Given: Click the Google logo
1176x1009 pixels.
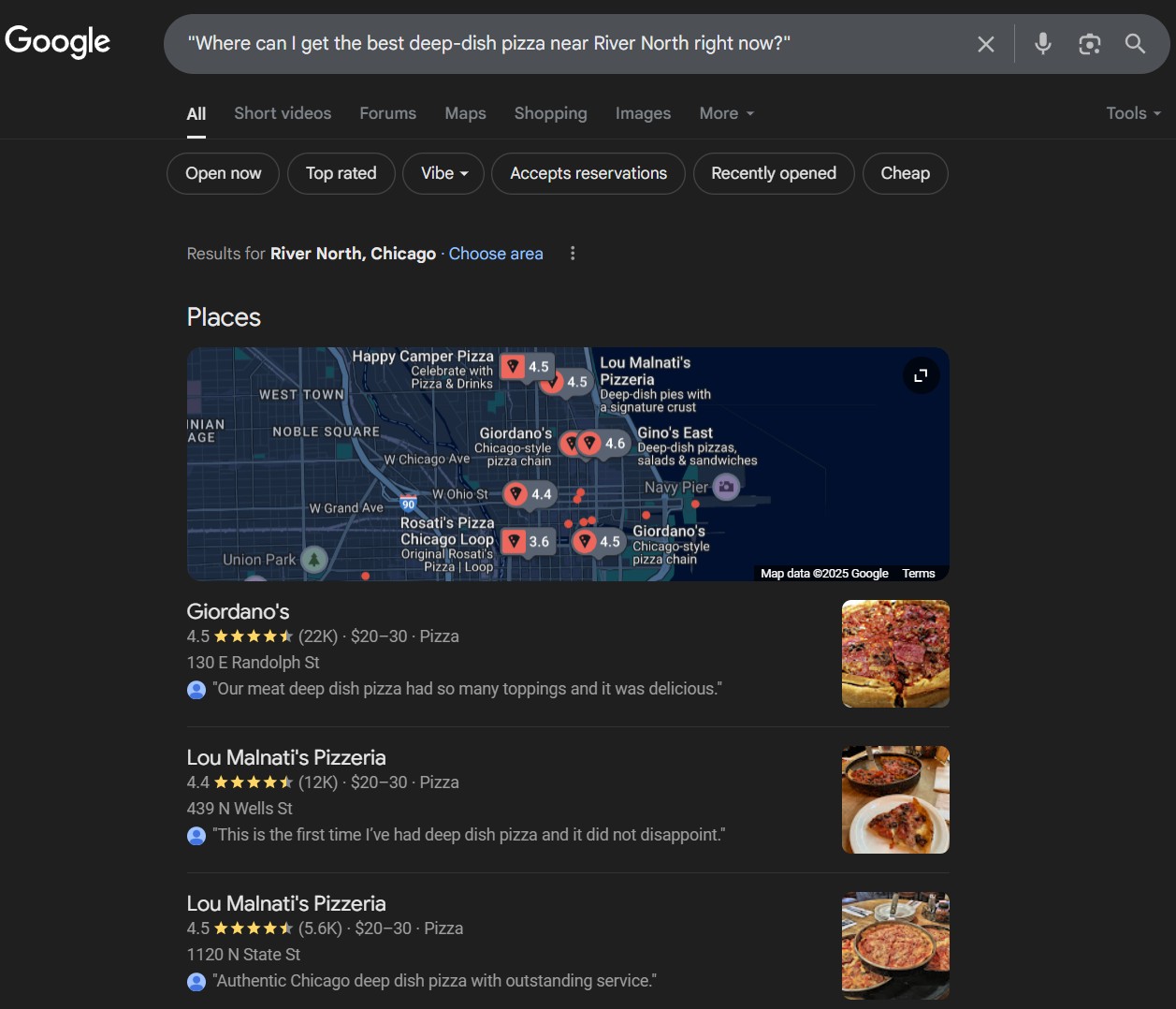Looking at the screenshot, I should [58, 41].
